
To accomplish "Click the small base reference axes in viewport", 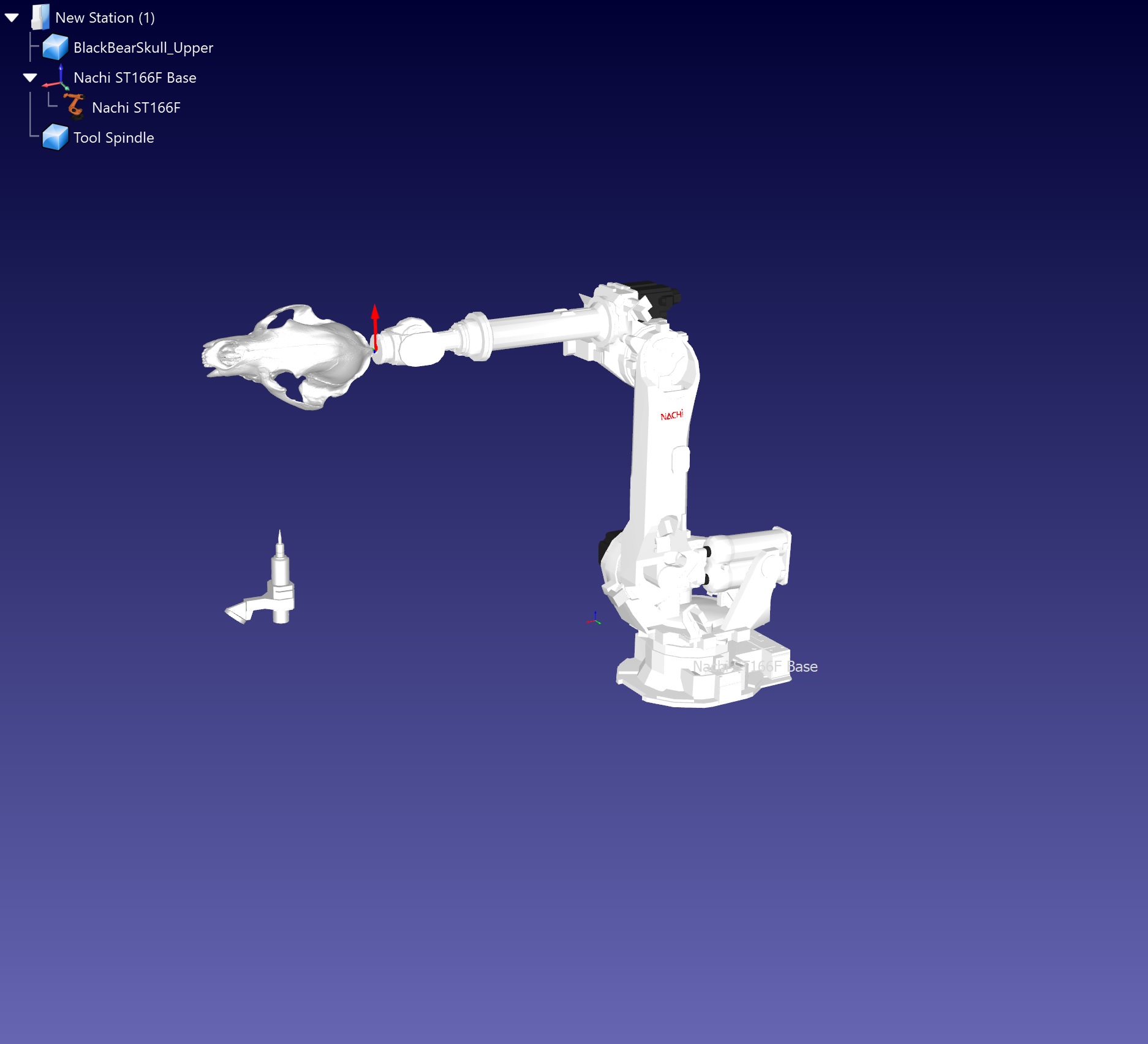I will [594, 620].
